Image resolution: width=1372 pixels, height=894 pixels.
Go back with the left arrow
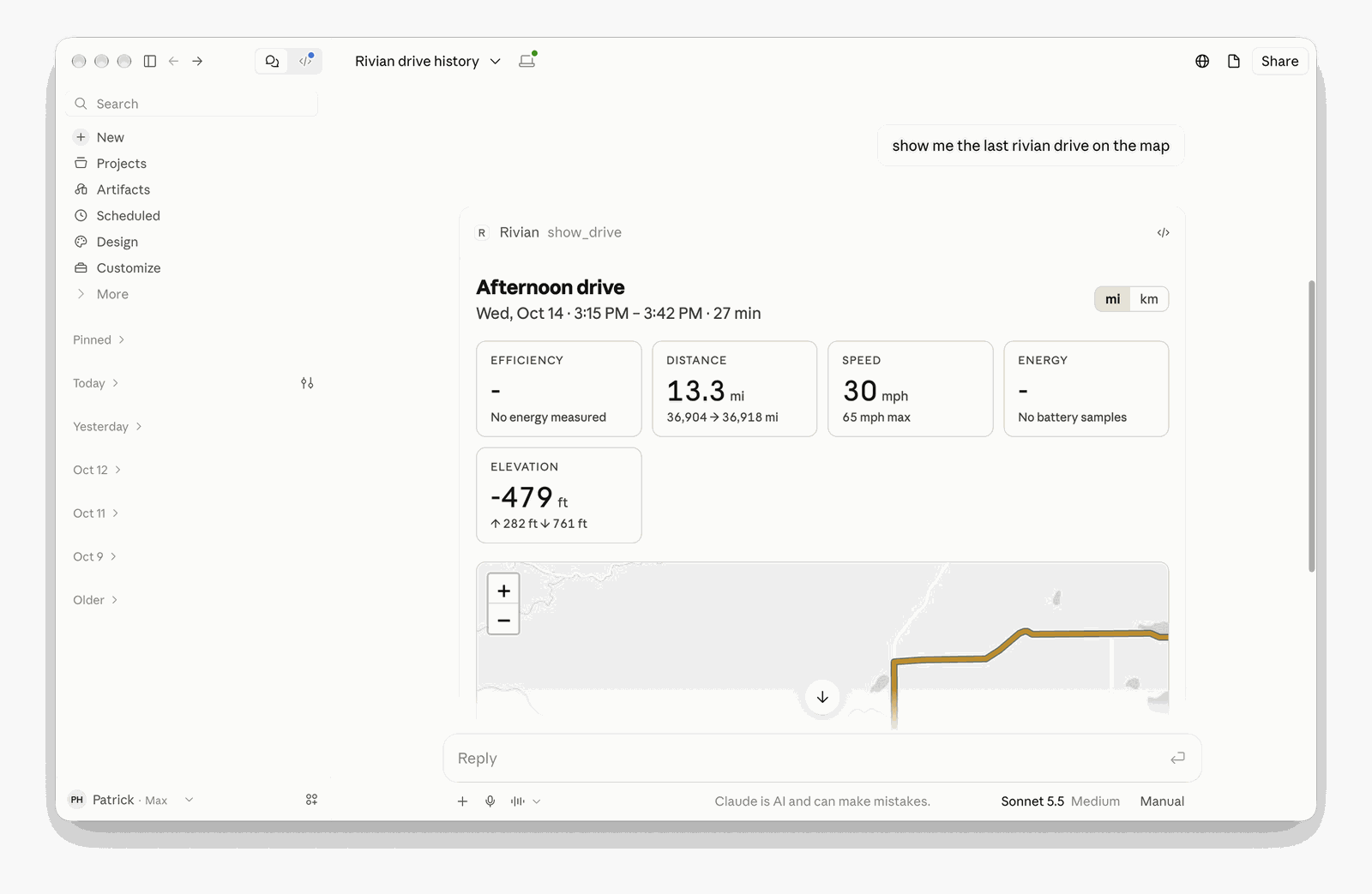click(173, 61)
